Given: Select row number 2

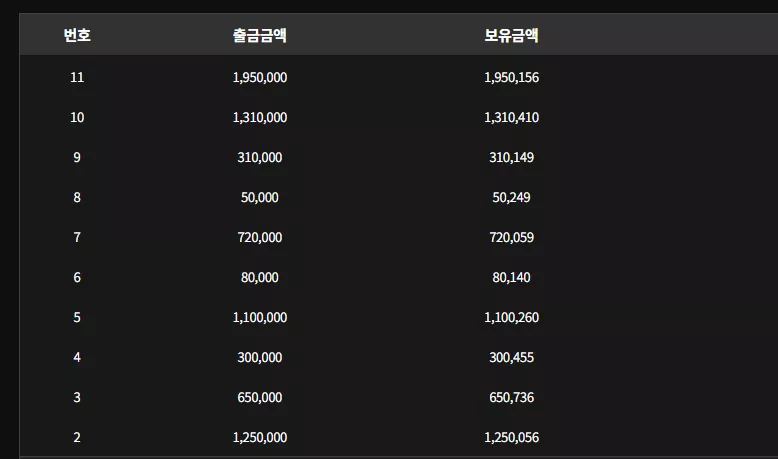Looking at the screenshot, I should pos(77,438).
